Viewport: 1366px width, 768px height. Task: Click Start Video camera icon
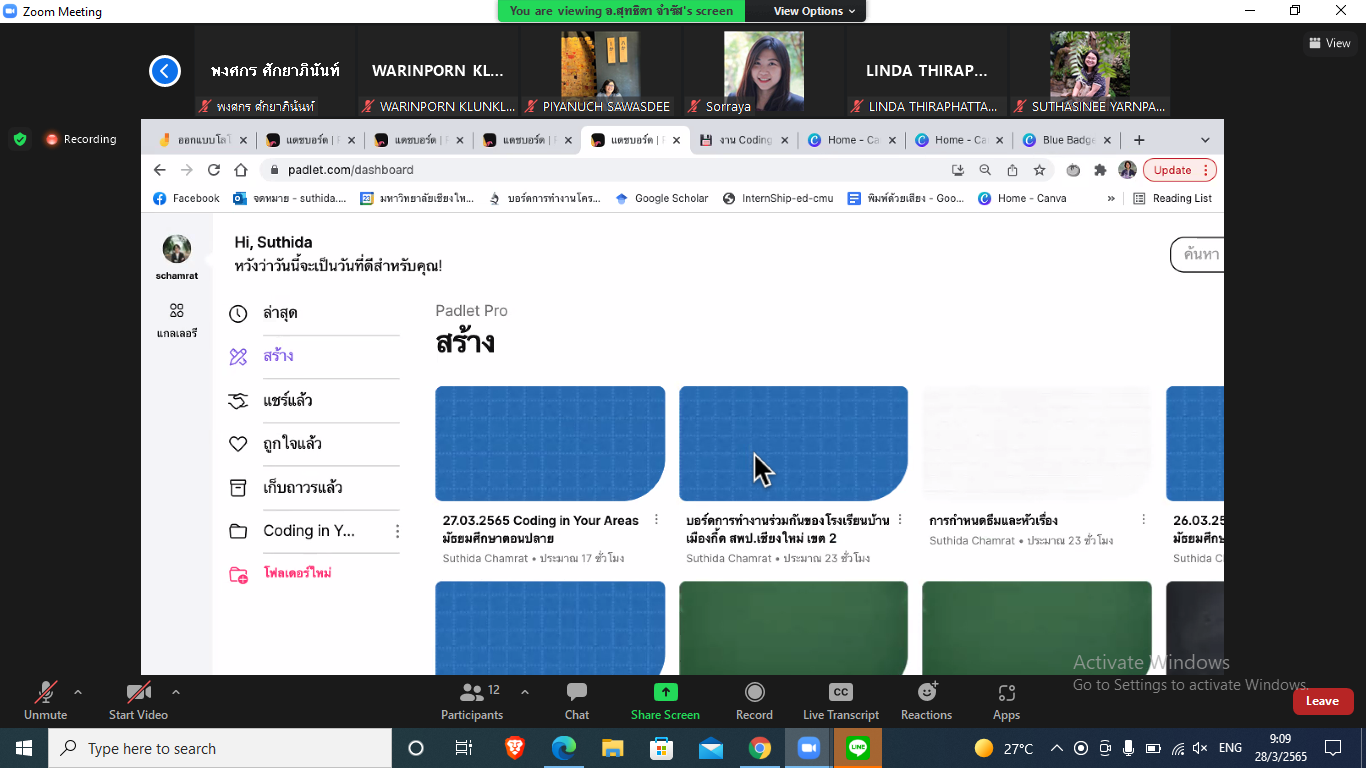pyautogui.click(x=138, y=692)
